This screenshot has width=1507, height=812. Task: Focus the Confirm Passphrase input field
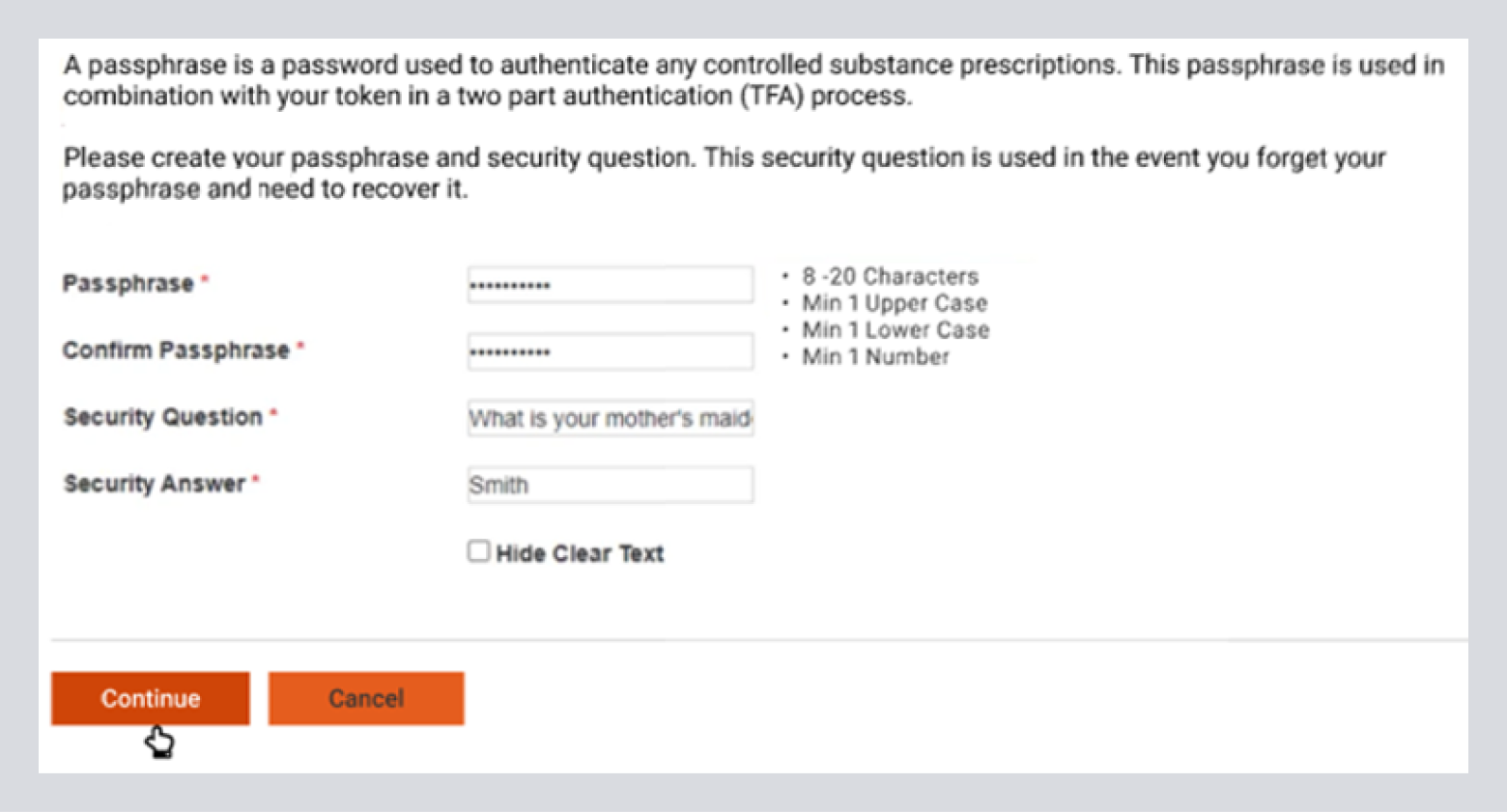pyautogui.click(x=610, y=351)
